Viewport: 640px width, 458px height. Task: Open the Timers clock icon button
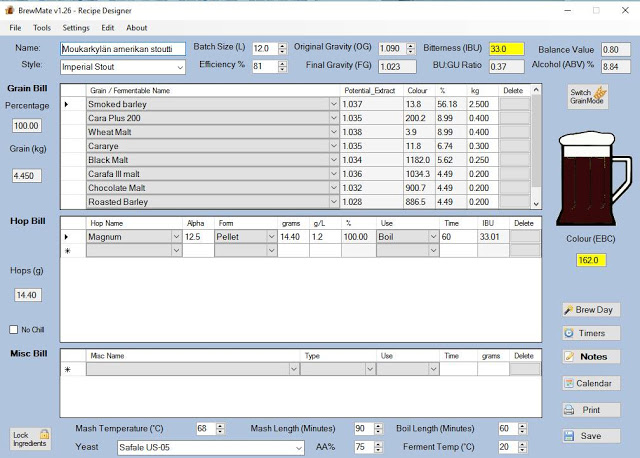[x=590, y=333]
